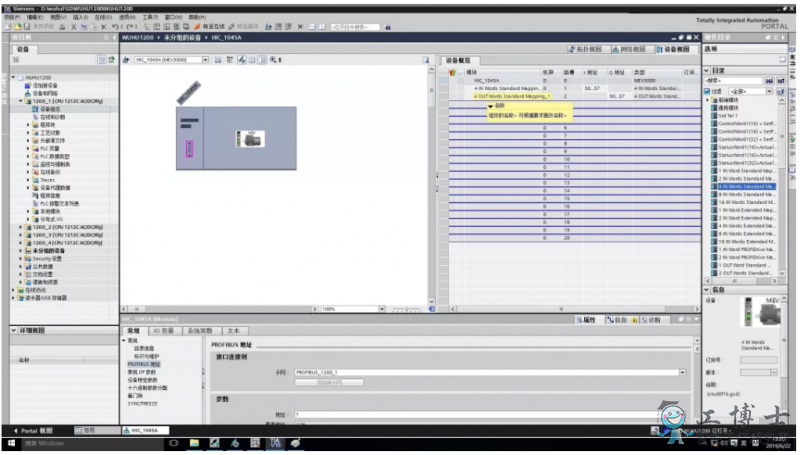This screenshot has height=455, width=800.
Task: Click the accessible devices icon right of 转至离线
Action: tap(268, 27)
